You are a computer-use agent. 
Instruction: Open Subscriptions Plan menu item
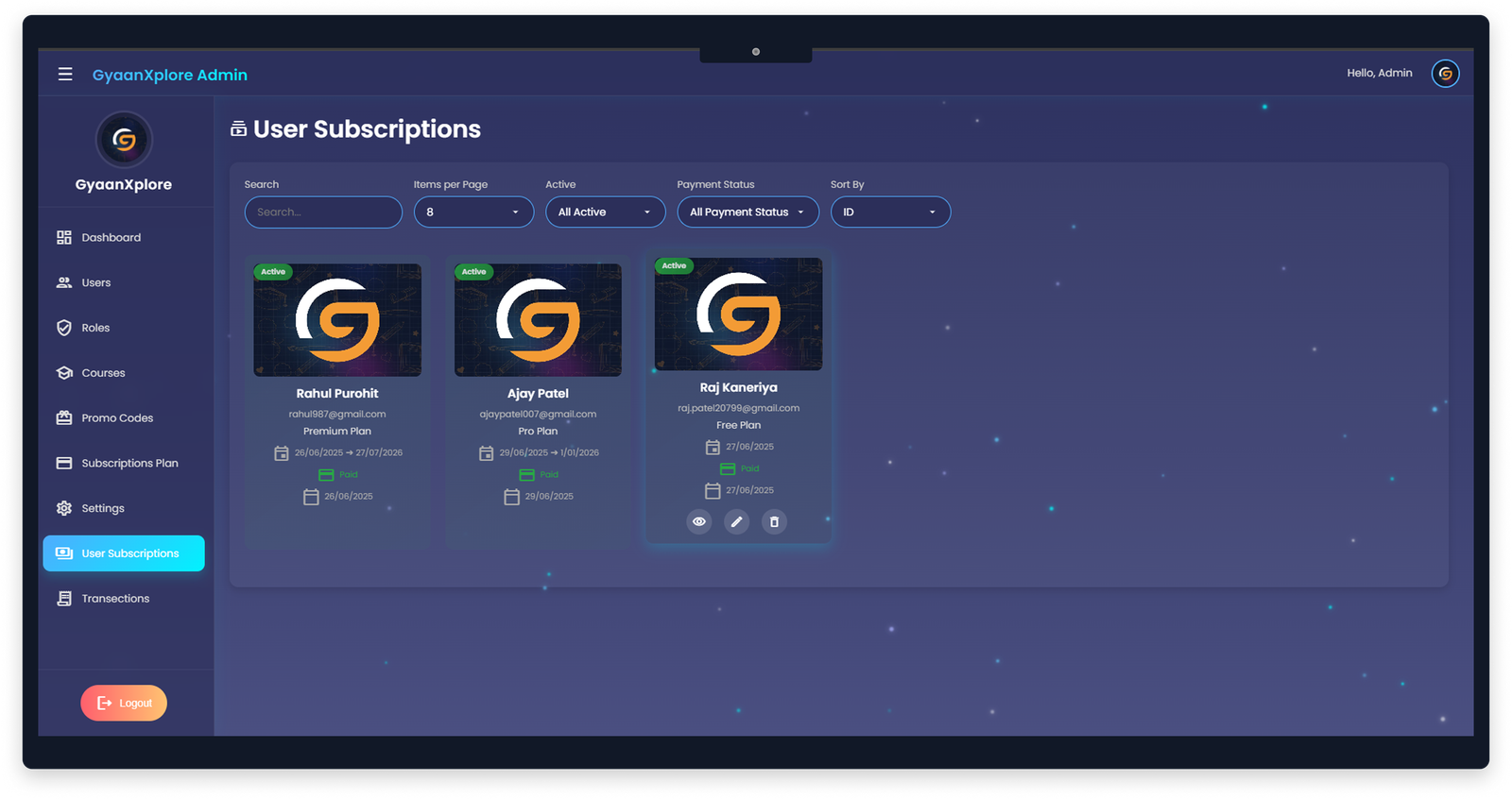124,463
